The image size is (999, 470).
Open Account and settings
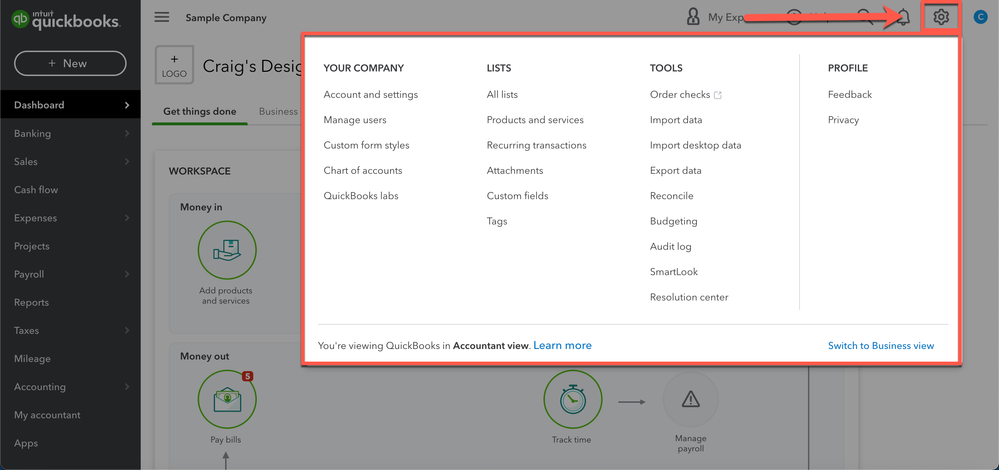371,94
